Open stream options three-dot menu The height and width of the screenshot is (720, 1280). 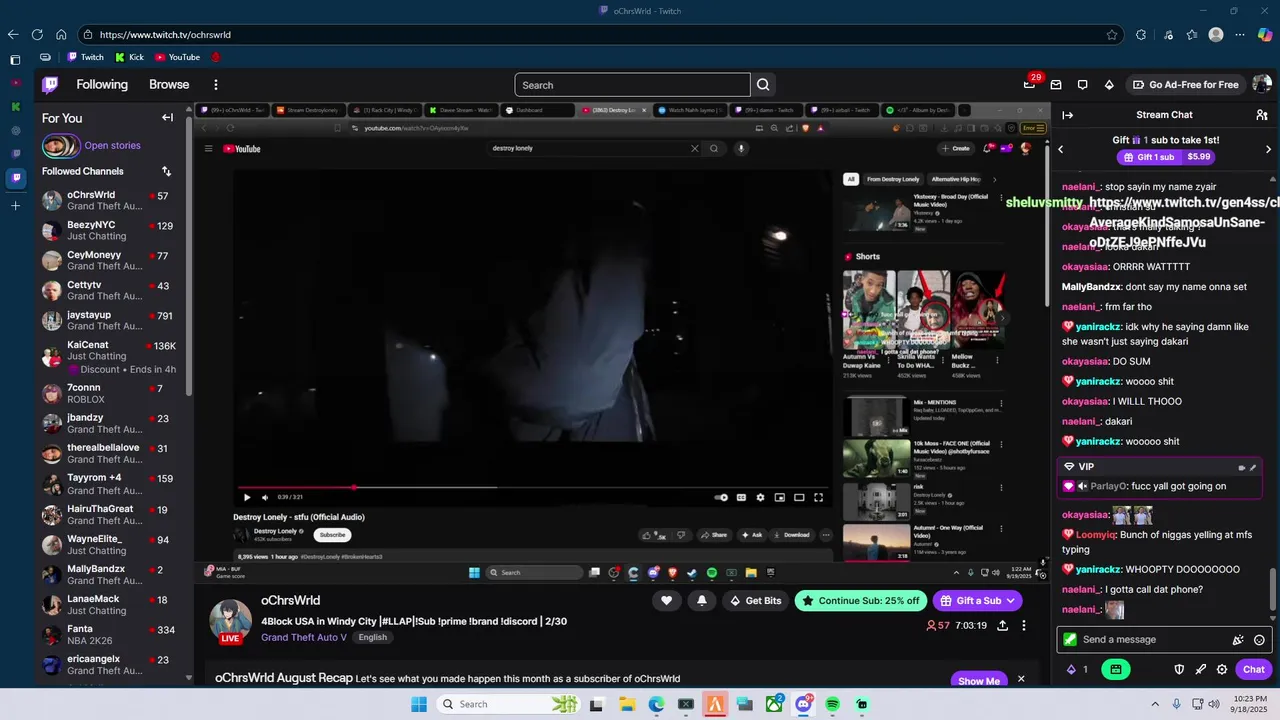(1023, 626)
